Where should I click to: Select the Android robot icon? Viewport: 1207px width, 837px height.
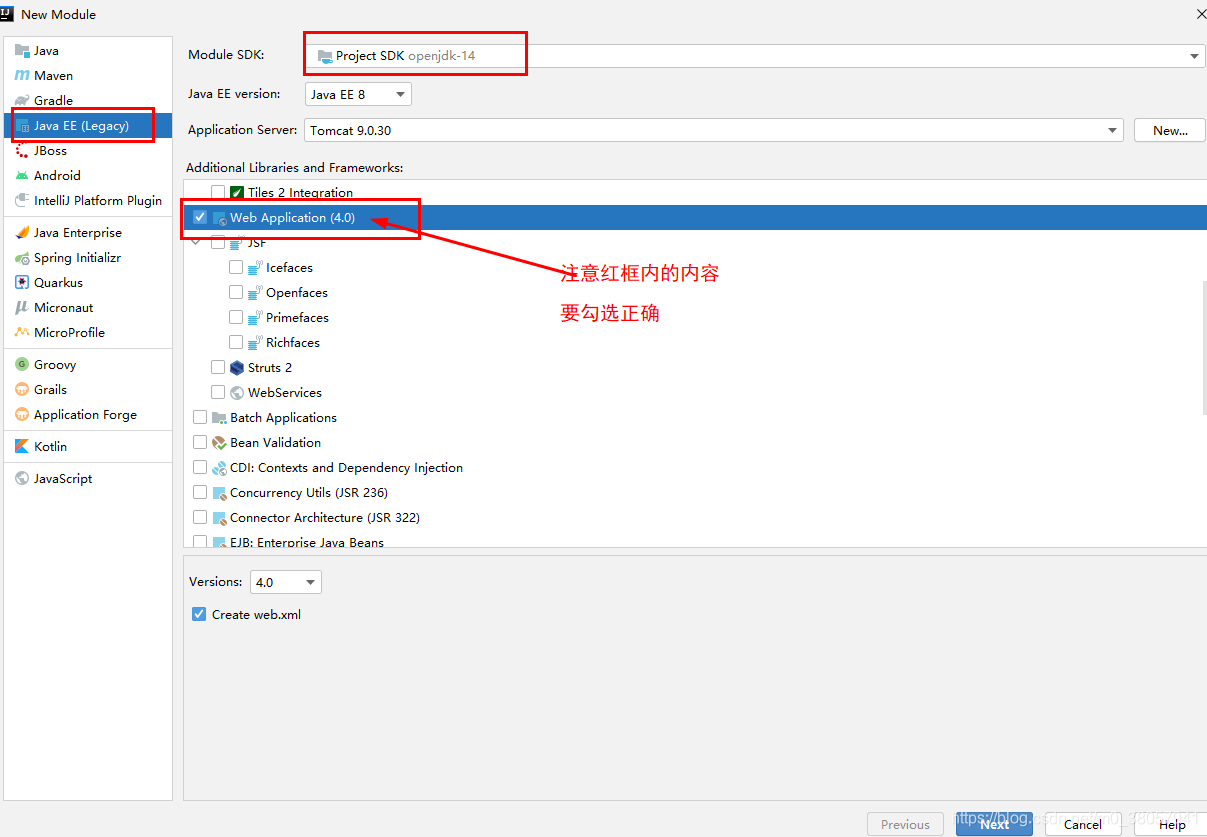(x=22, y=175)
